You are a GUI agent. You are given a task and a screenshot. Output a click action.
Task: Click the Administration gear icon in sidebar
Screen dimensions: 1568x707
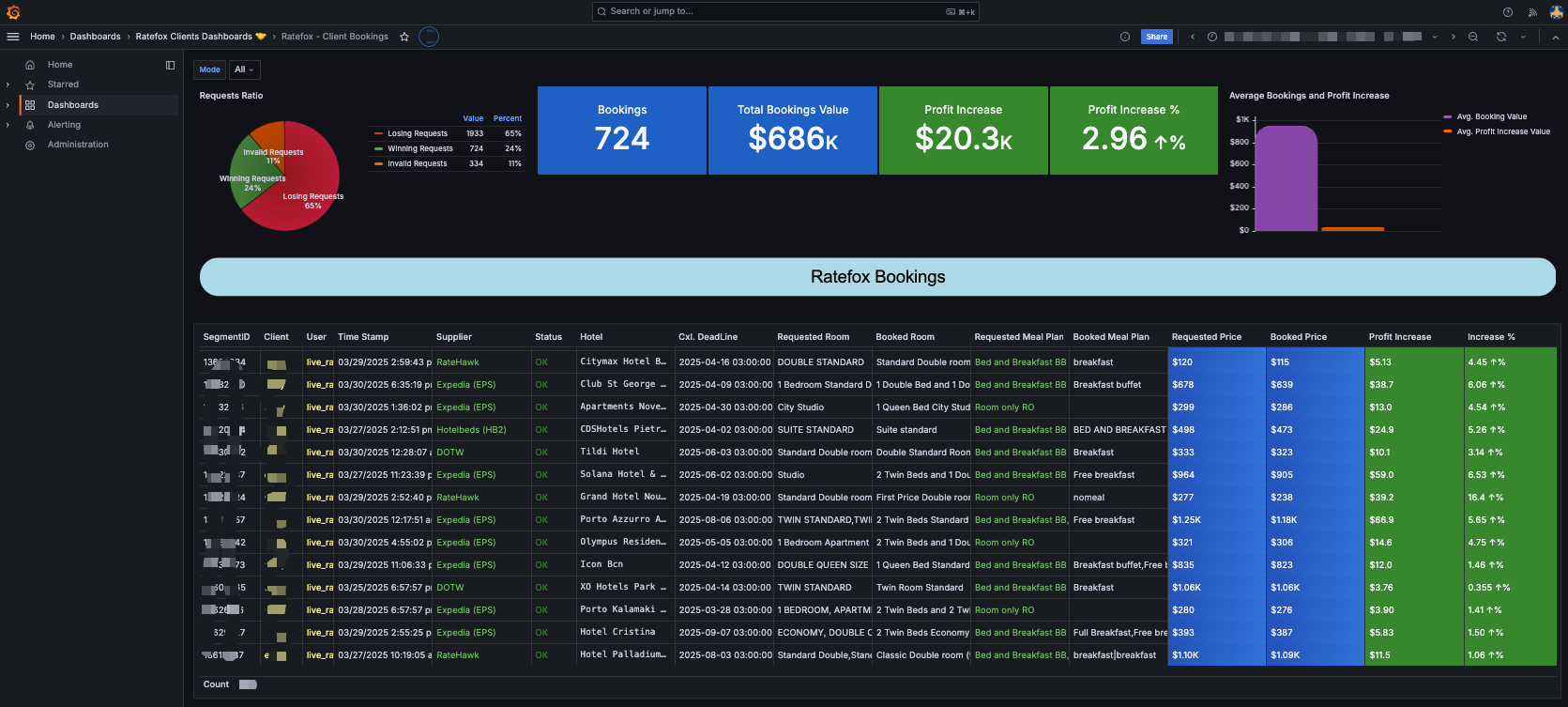coord(30,145)
